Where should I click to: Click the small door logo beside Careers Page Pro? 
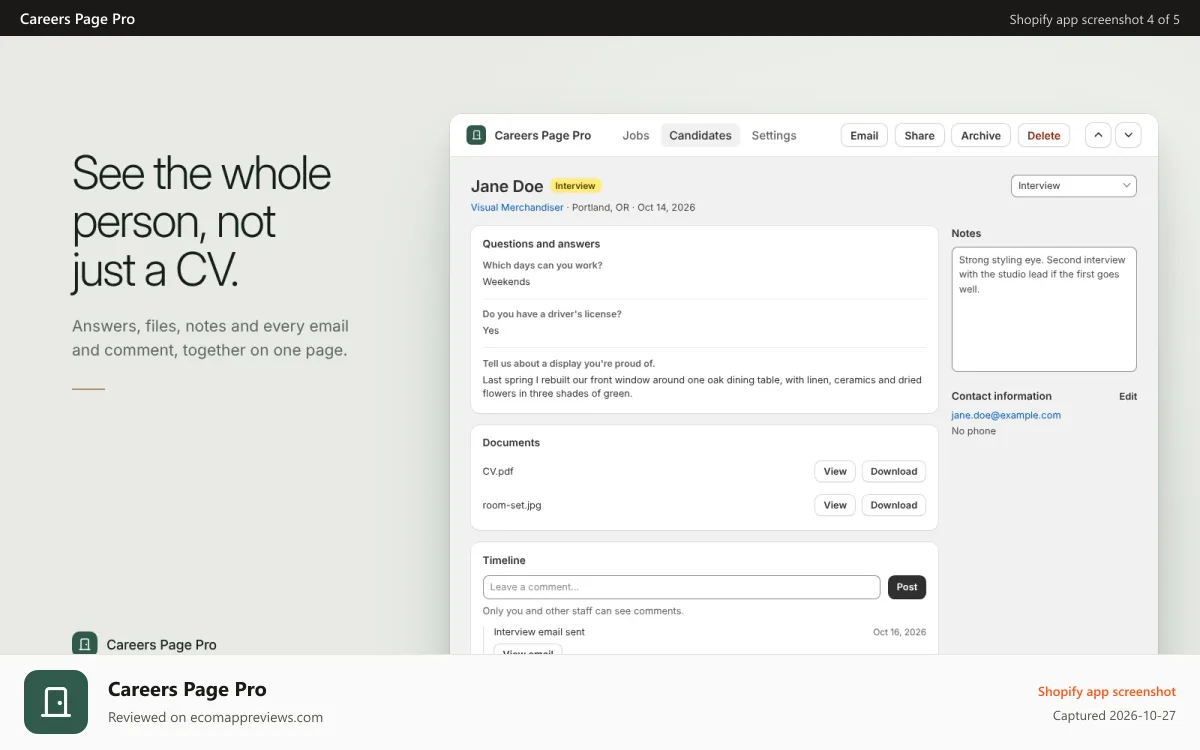(x=84, y=643)
